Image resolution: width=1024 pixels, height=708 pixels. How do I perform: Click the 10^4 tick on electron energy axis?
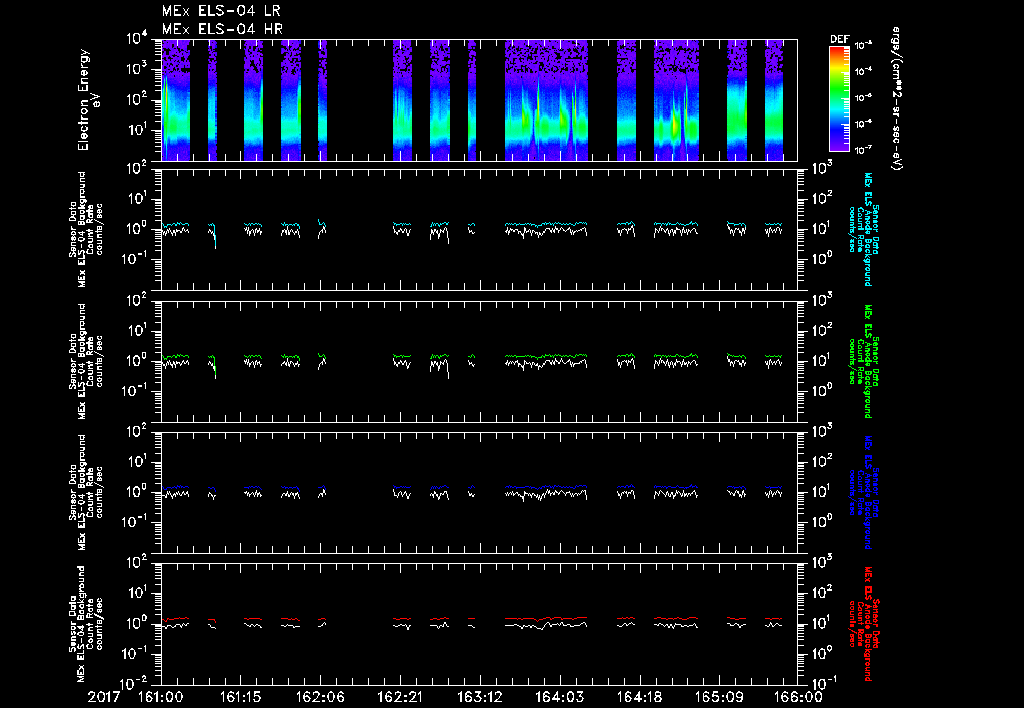pos(137,39)
